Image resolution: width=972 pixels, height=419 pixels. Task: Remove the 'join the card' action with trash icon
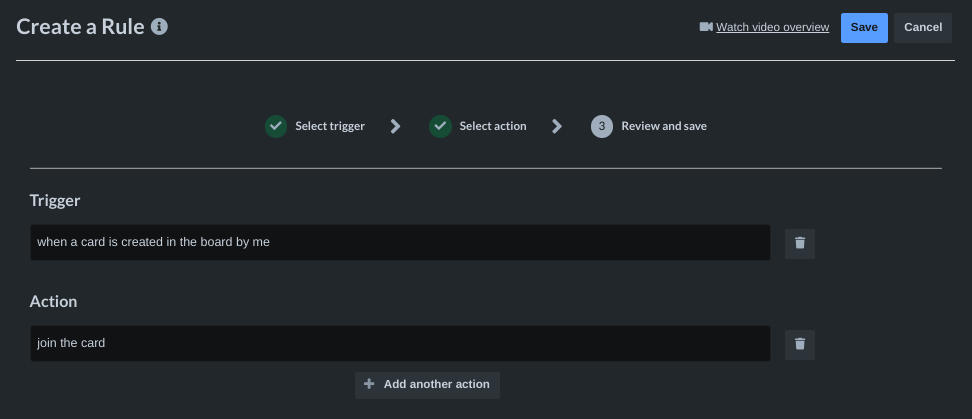[799, 344]
